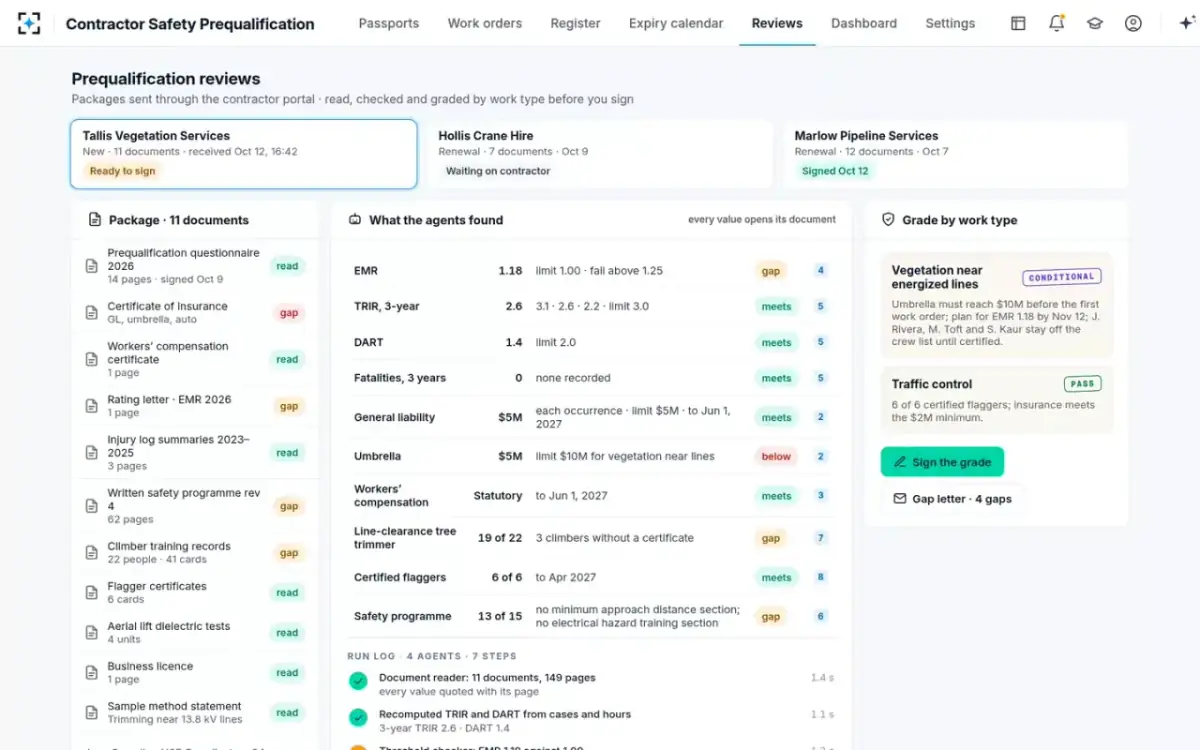Switch to the Expiry calendar tab
This screenshot has width=1200, height=750.
676,23
